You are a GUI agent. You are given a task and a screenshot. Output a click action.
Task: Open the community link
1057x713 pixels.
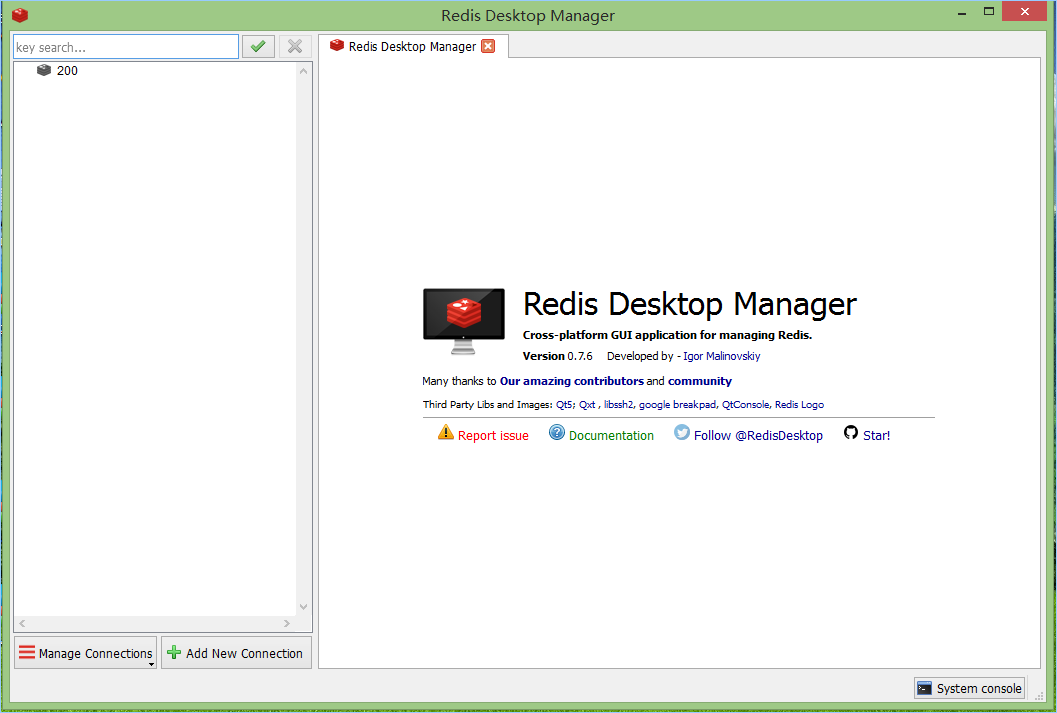point(700,381)
